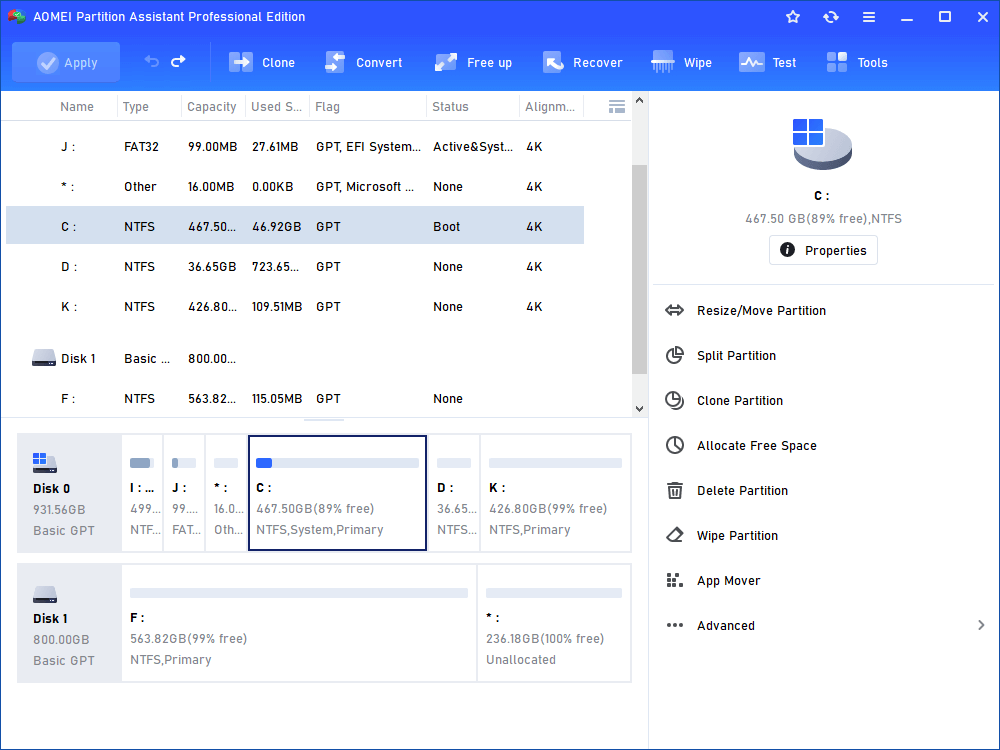Choose Split Partition

click(736, 356)
